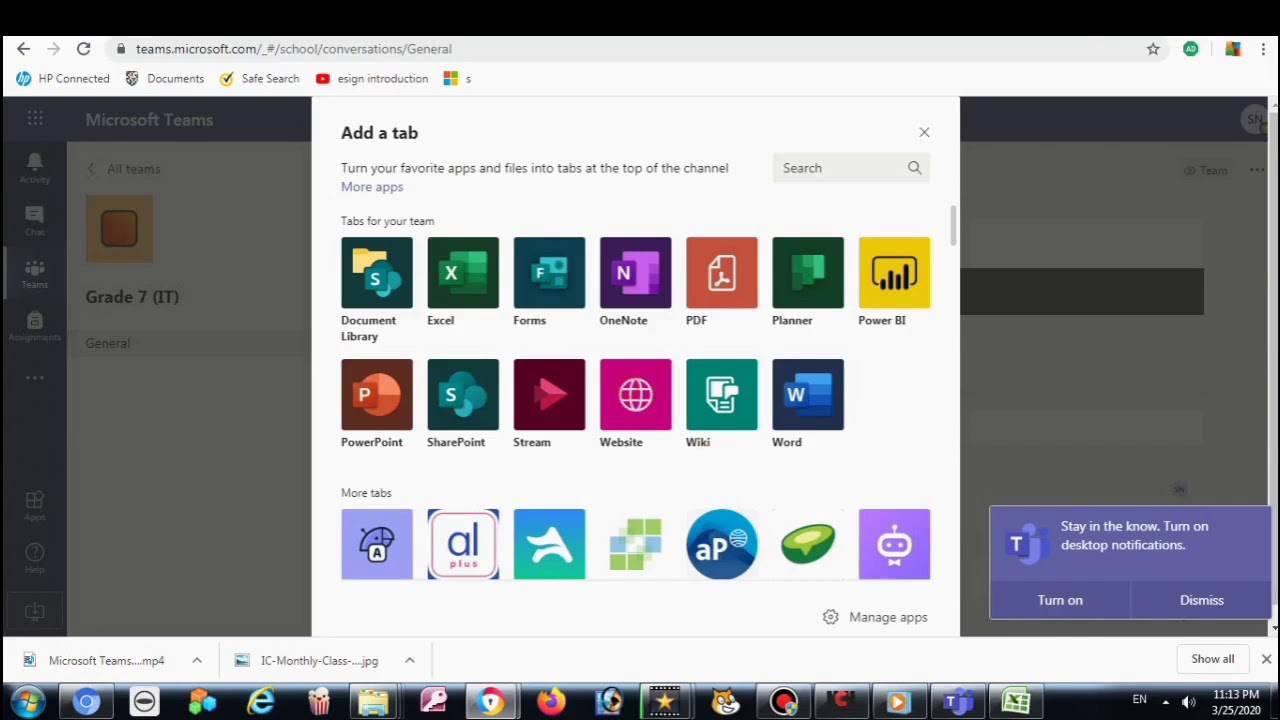Click the search magnifier in Add a tab
The height and width of the screenshot is (720, 1280).
(x=914, y=168)
